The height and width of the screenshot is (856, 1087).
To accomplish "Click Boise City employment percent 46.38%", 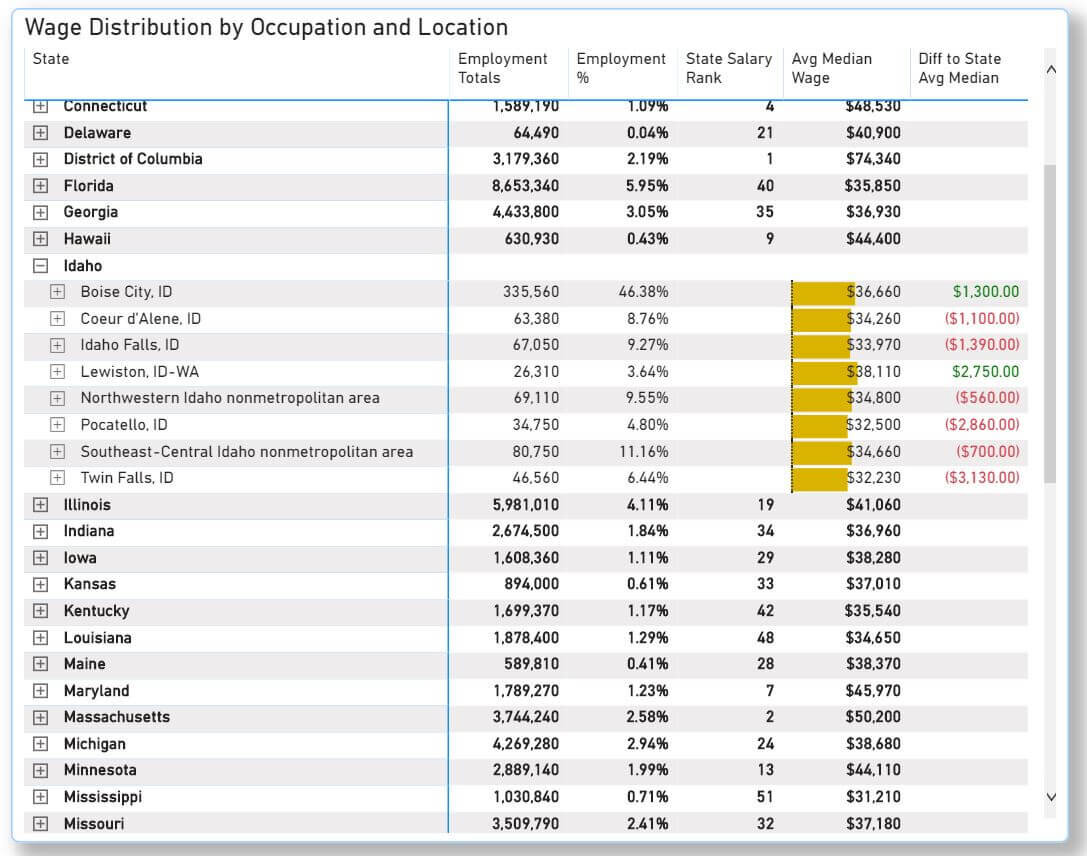I will tap(643, 292).
